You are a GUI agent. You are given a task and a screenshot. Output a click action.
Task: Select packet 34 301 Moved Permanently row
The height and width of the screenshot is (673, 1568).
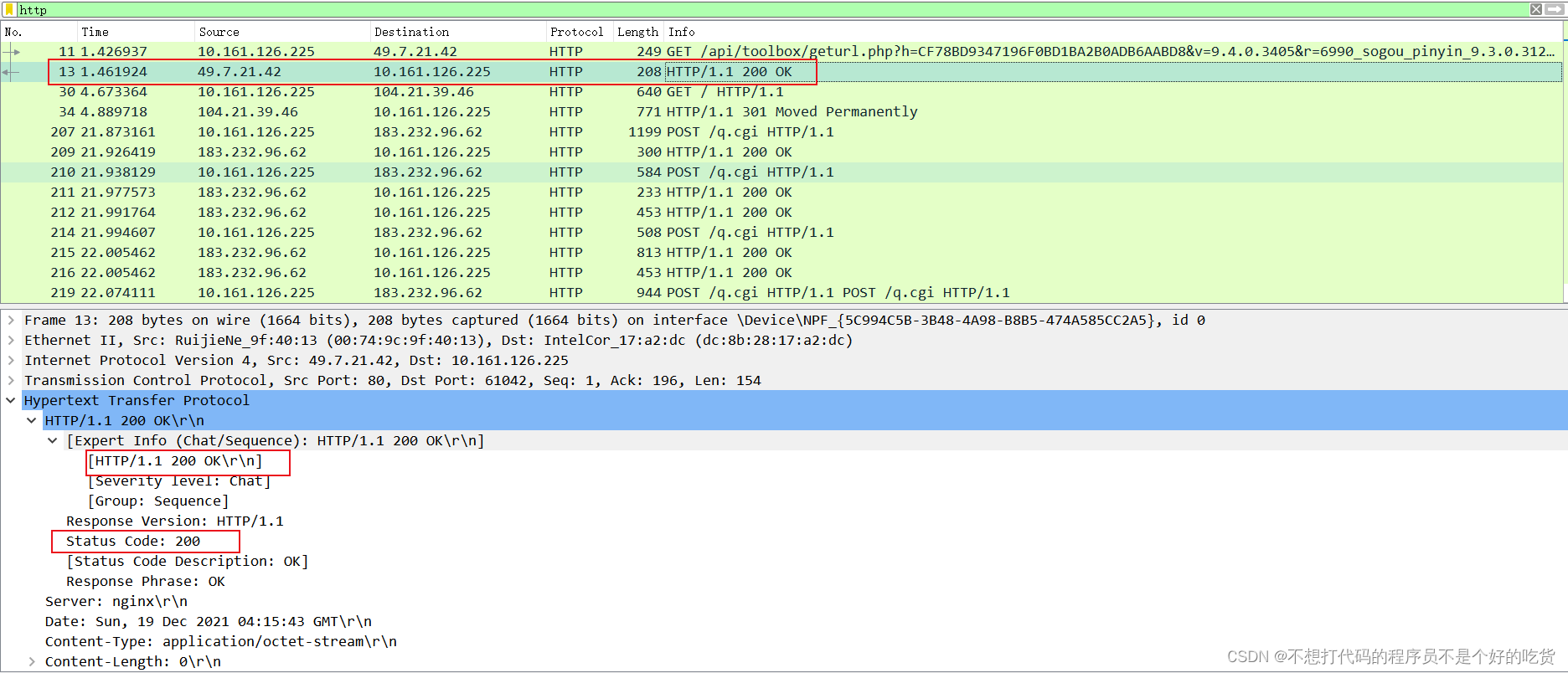tap(781, 112)
